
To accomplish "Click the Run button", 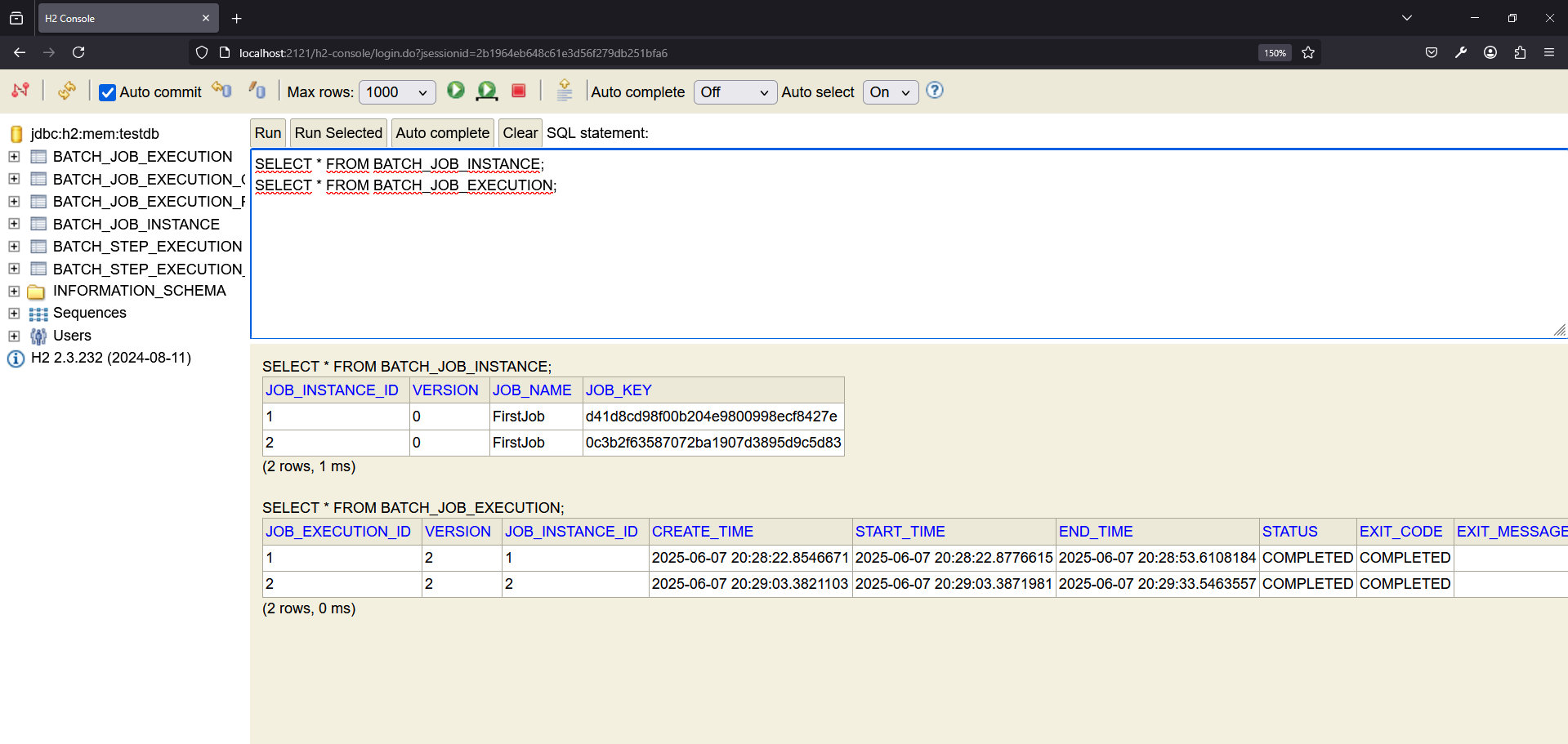I will click(x=268, y=133).
